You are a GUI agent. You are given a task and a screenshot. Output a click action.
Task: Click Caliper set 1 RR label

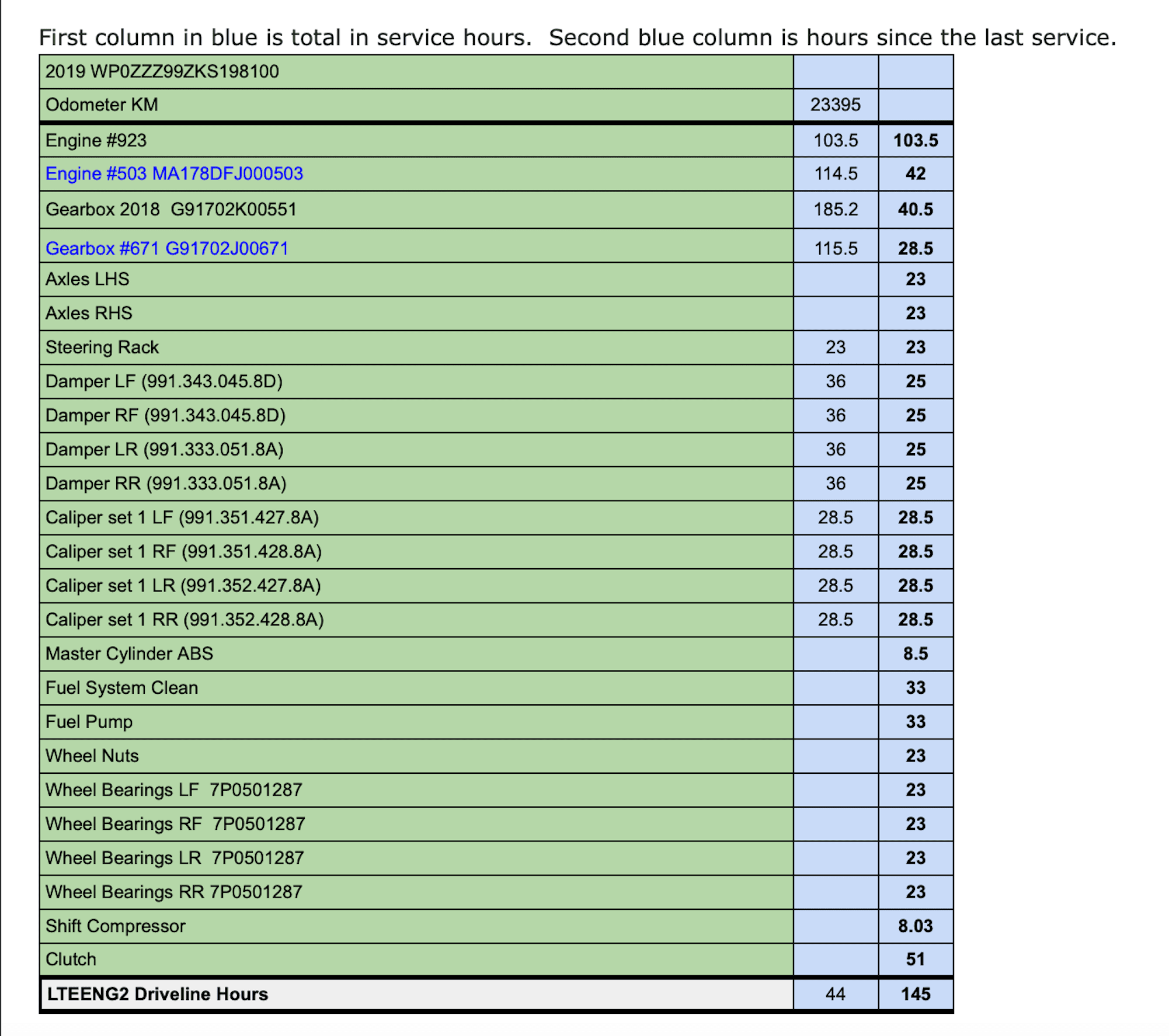[185, 619]
